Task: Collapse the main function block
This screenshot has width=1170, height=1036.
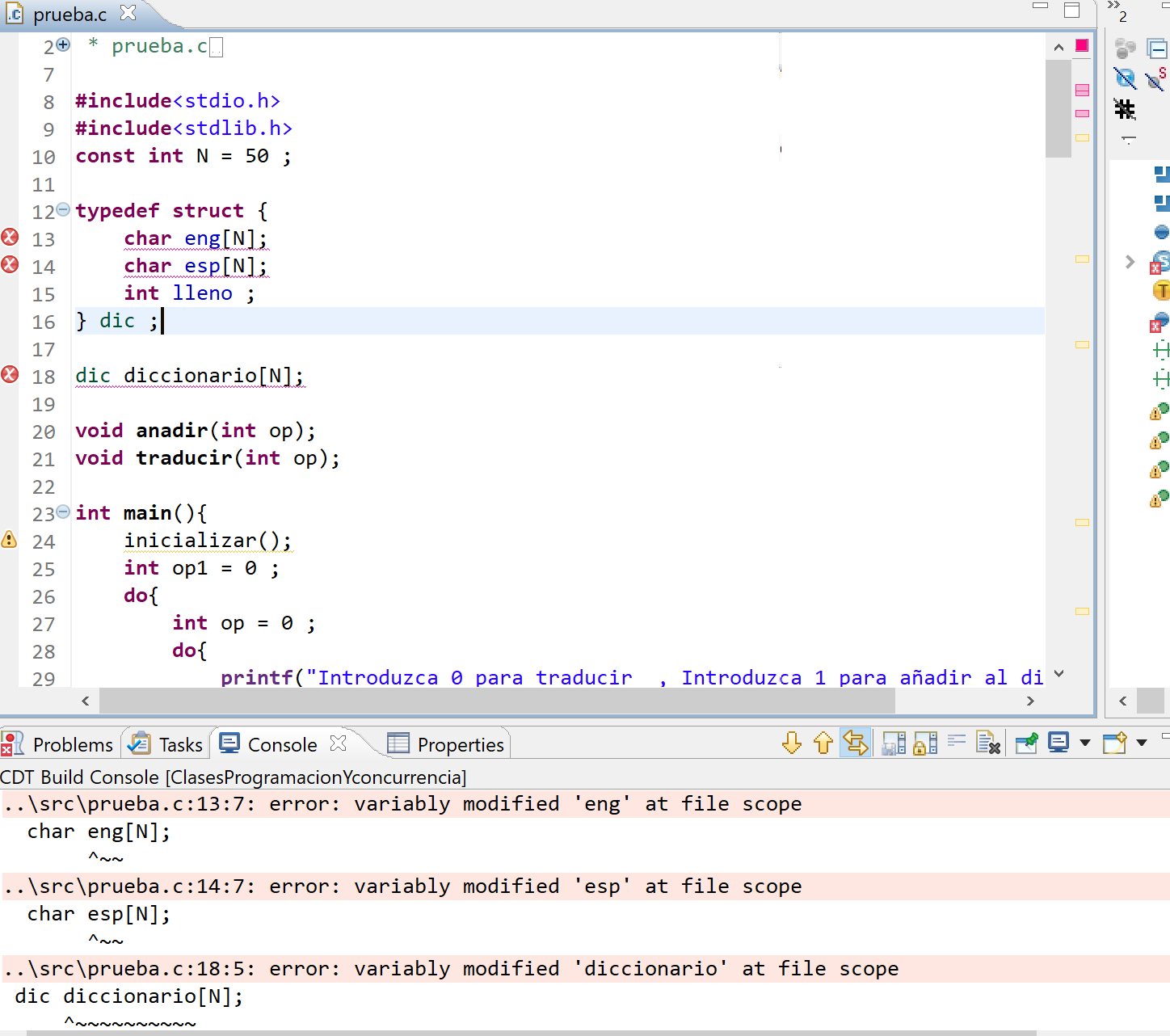Action: point(63,512)
